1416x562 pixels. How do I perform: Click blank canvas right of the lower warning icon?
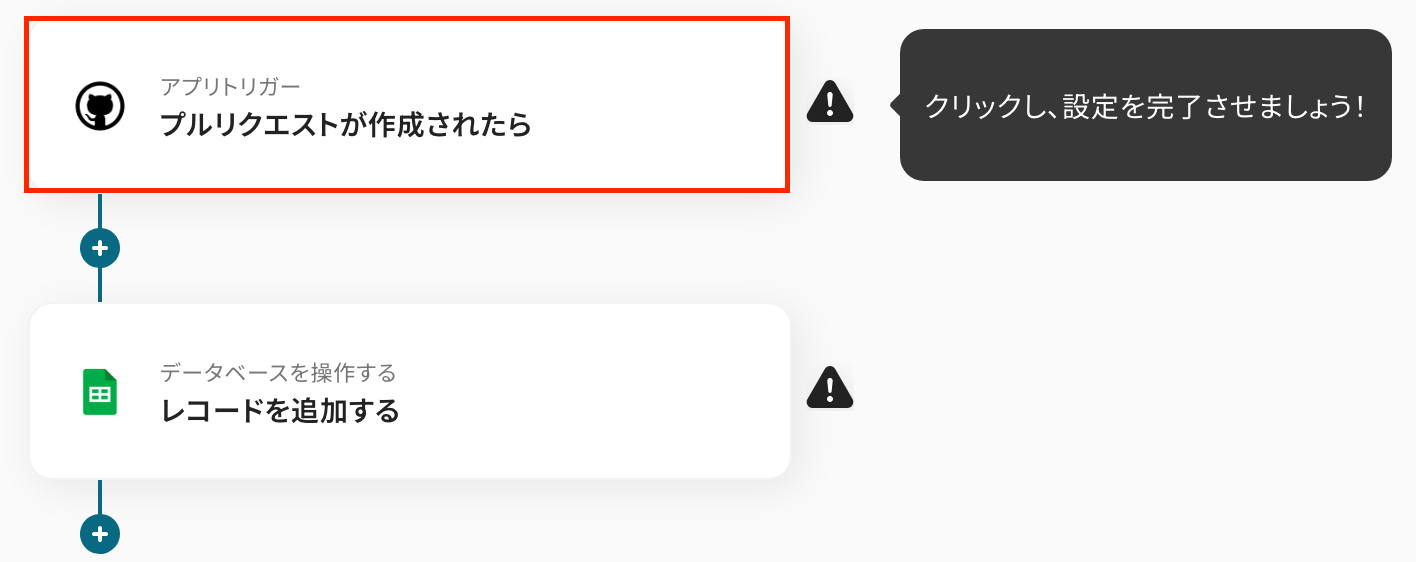(1100, 390)
